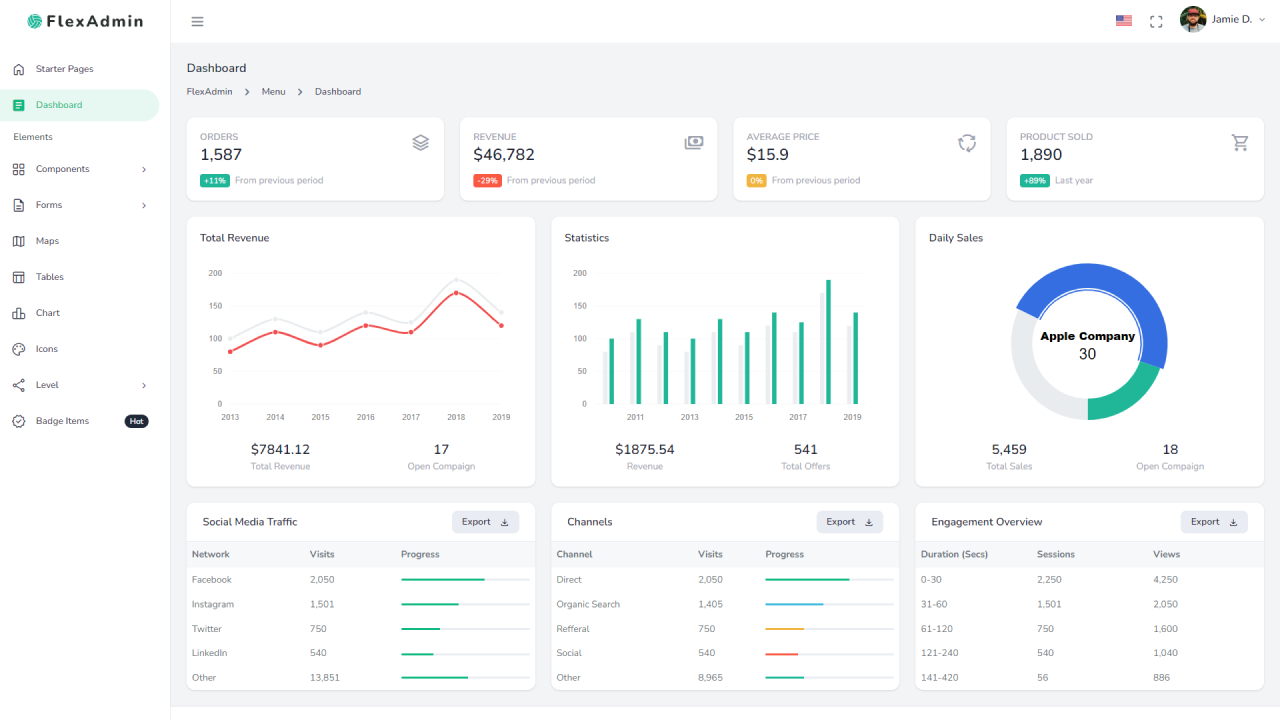Image resolution: width=1280 pixels, height=720 pixels.
Task: Open the Jamie D. user dropdown arrow
Action: (x=1262, y=20)
